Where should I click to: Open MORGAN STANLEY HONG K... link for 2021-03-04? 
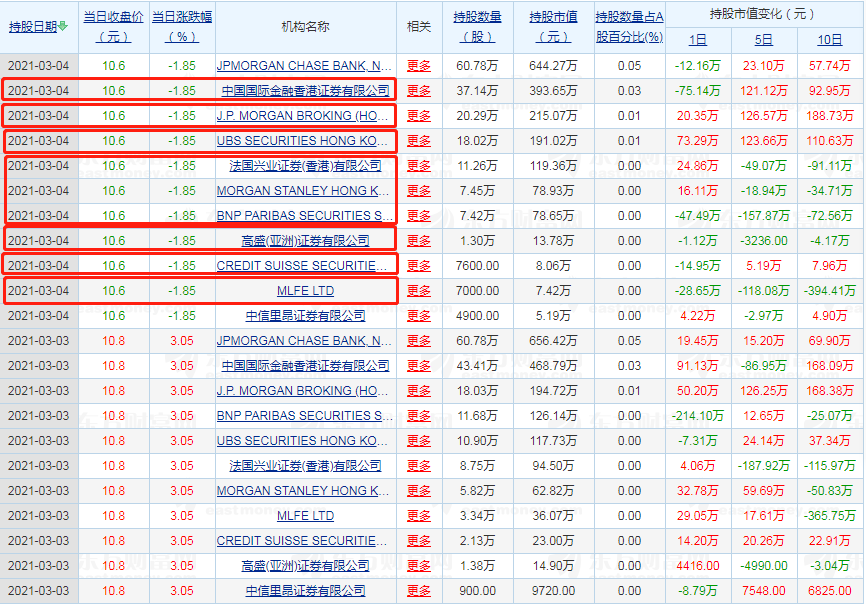click(303, 190)
